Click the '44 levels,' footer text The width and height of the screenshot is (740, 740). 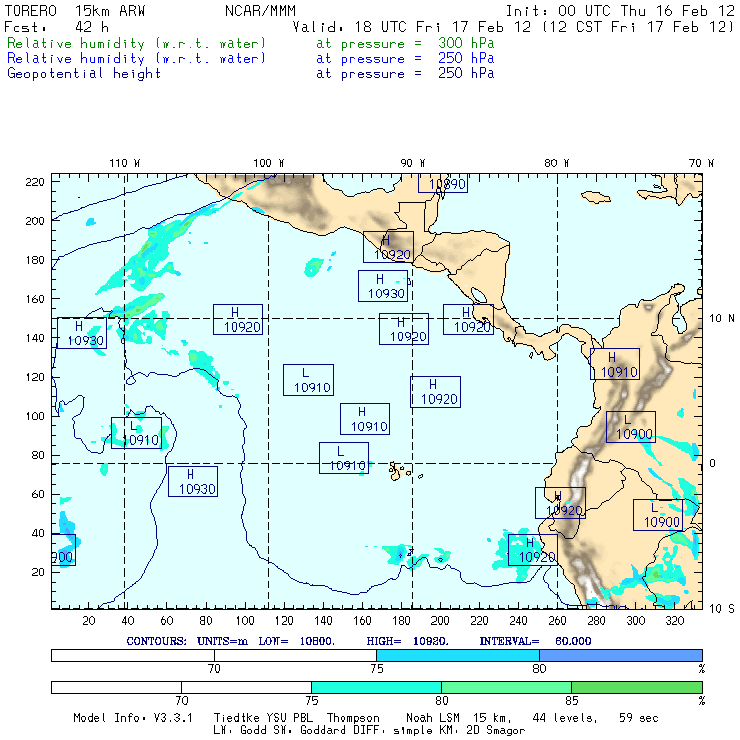[x=564, y=718]
